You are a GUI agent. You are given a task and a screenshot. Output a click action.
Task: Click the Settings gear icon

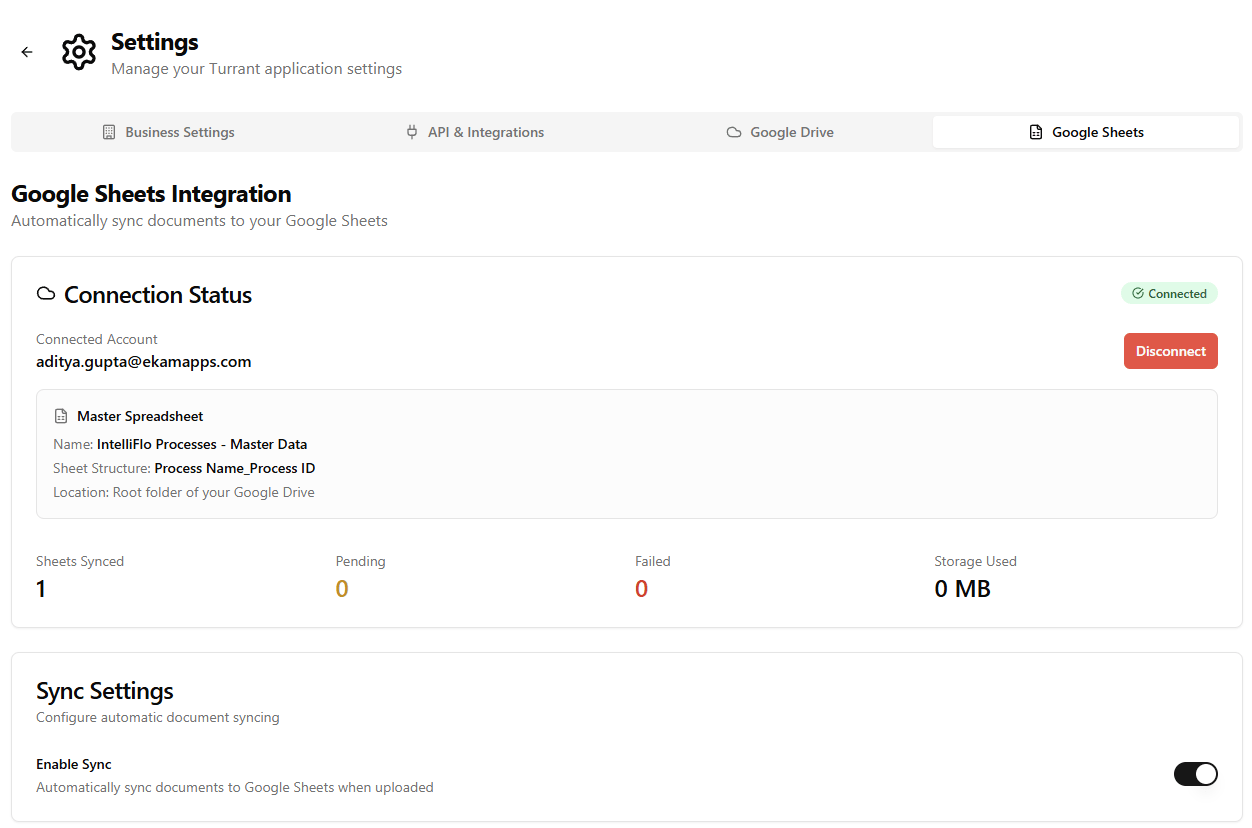79,52
